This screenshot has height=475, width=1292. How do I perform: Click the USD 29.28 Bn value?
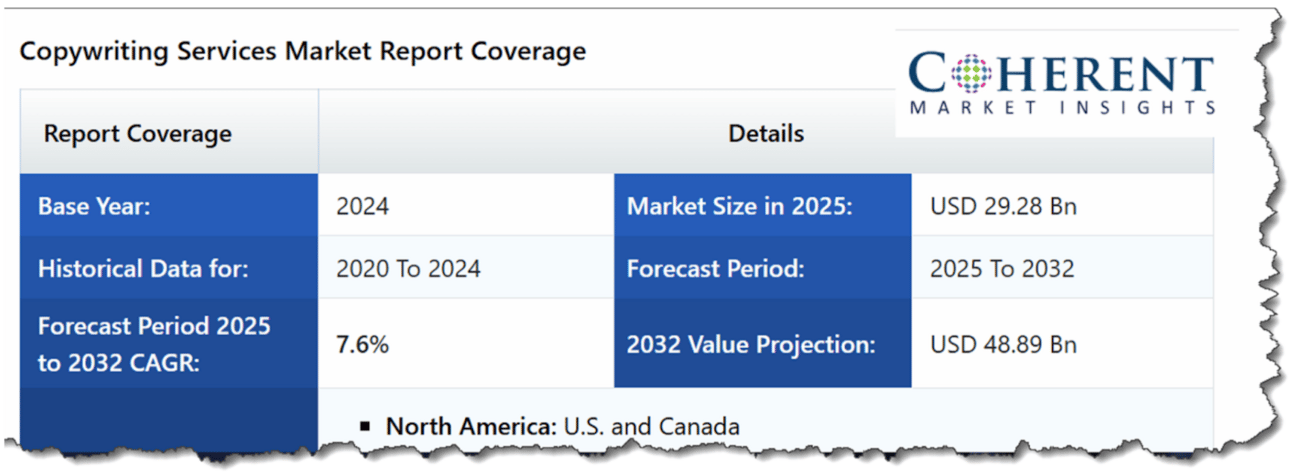(x=1003, y=207)
